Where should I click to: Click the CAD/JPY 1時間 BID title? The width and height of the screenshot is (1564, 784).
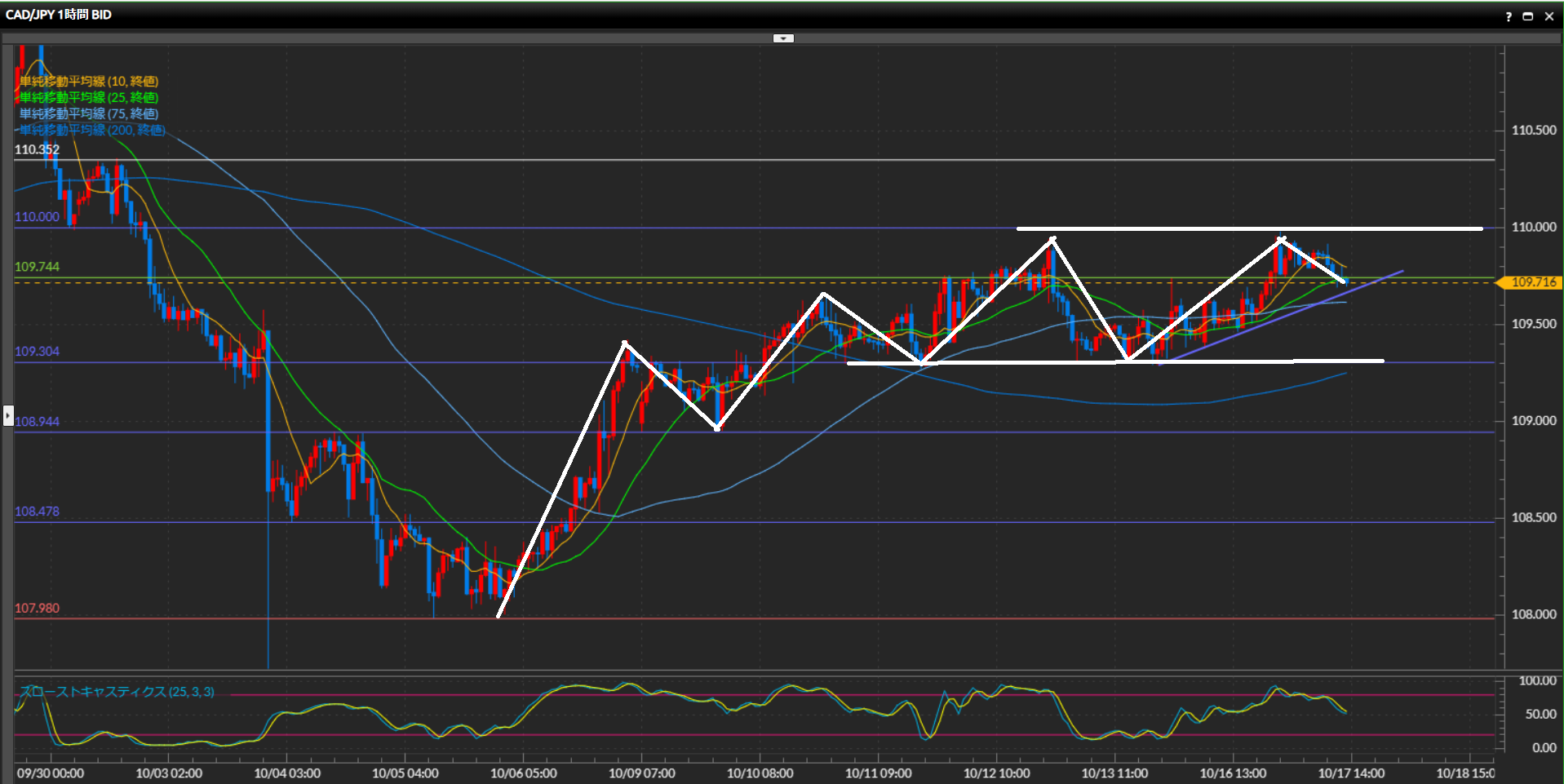[59, 15]
